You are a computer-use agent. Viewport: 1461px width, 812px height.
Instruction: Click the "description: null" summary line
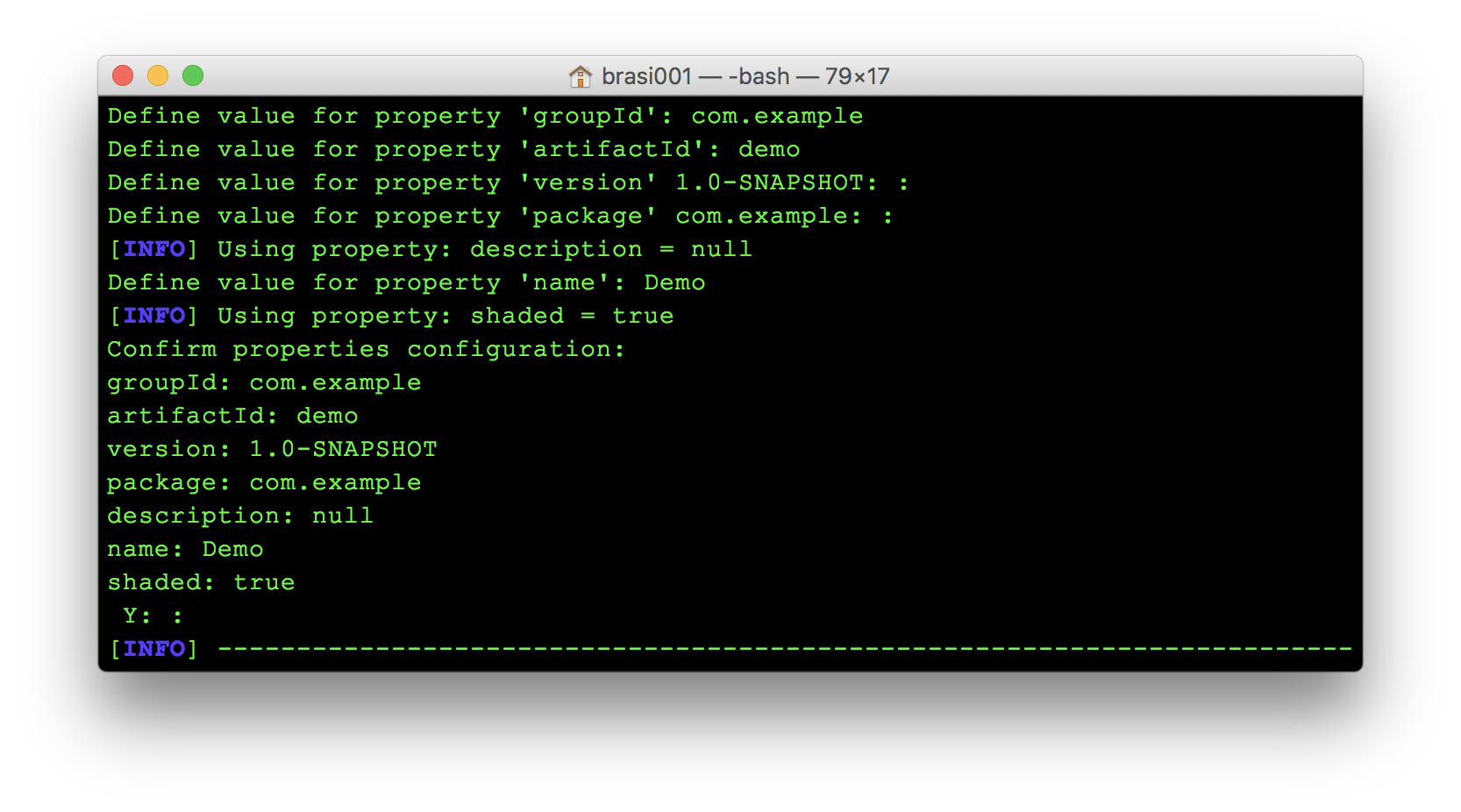[239, 516]
